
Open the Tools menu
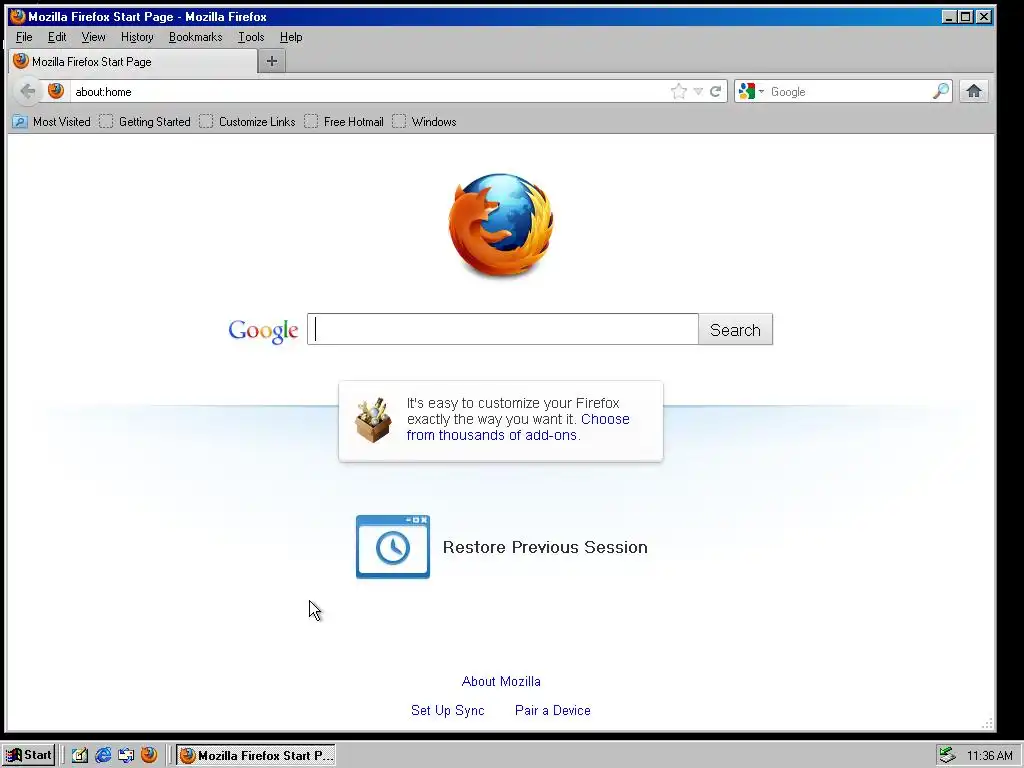tap(251, 37)
